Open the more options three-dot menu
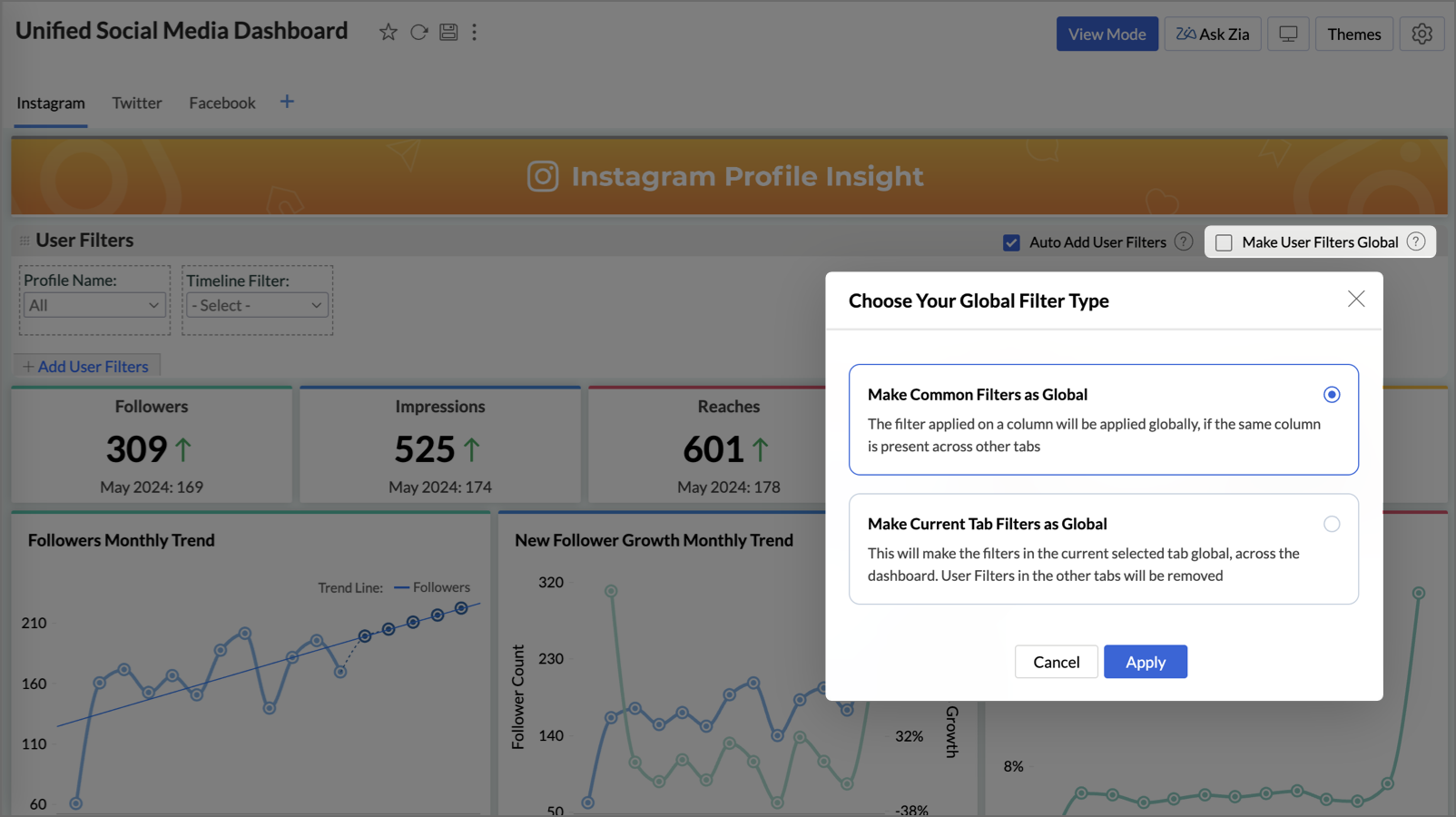The width and height of the screenshot is (1456, 817). (x=474, y=33)
